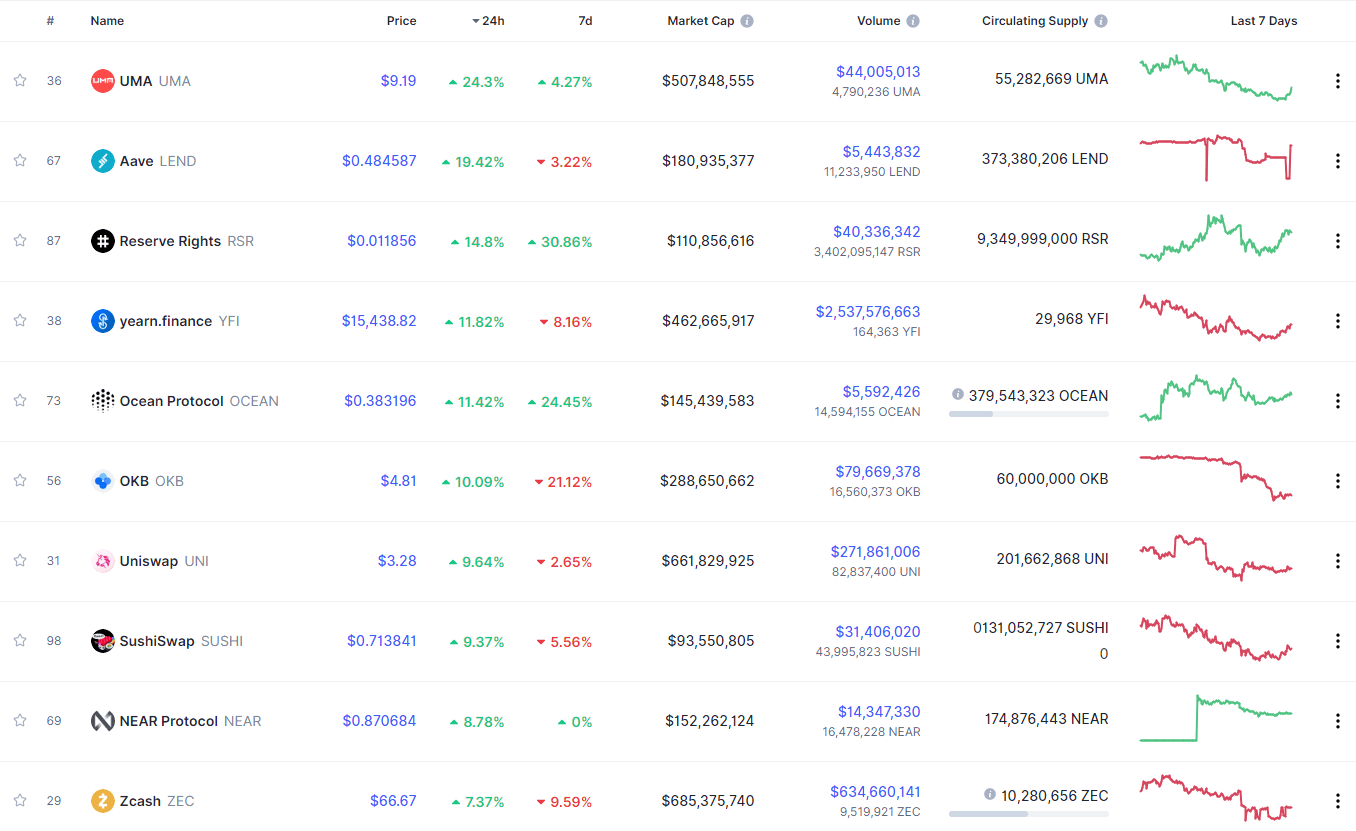Viewport: 1356px width, 831px height.
Task: Sort by Volume column header
Action: (x=879, y=21)
